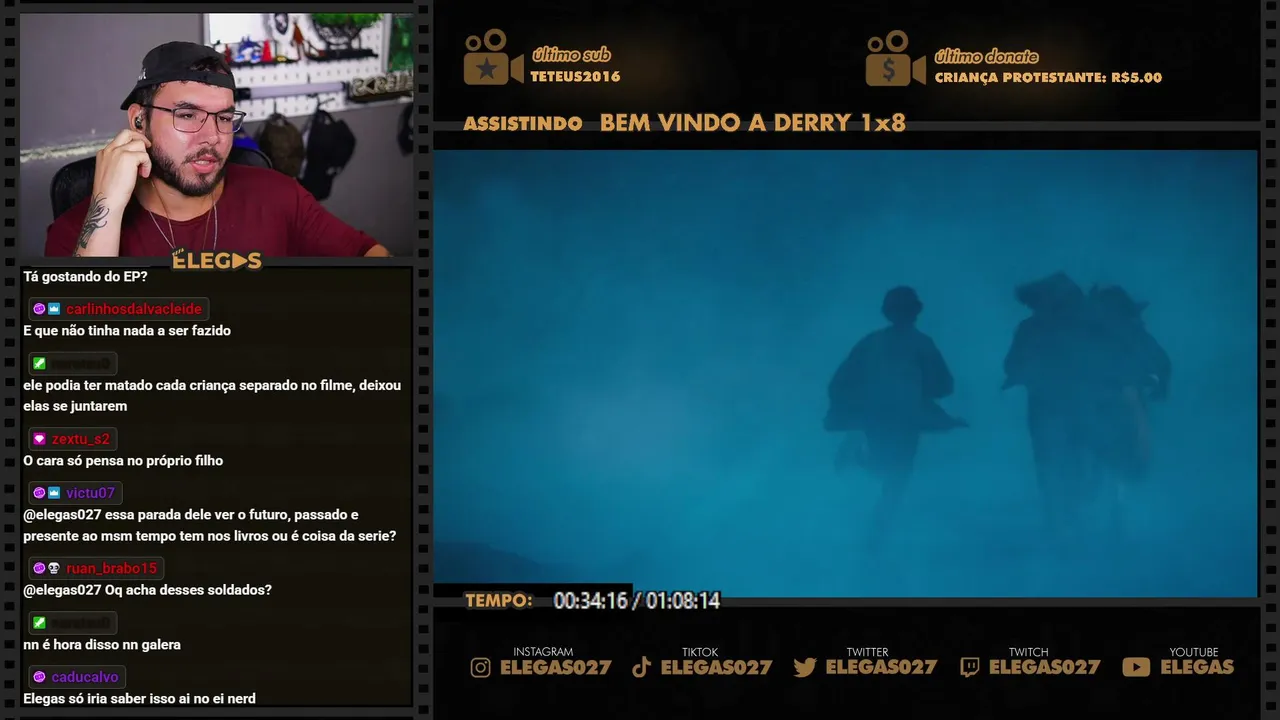Click the Instagram logo icon

pos(481,667)
